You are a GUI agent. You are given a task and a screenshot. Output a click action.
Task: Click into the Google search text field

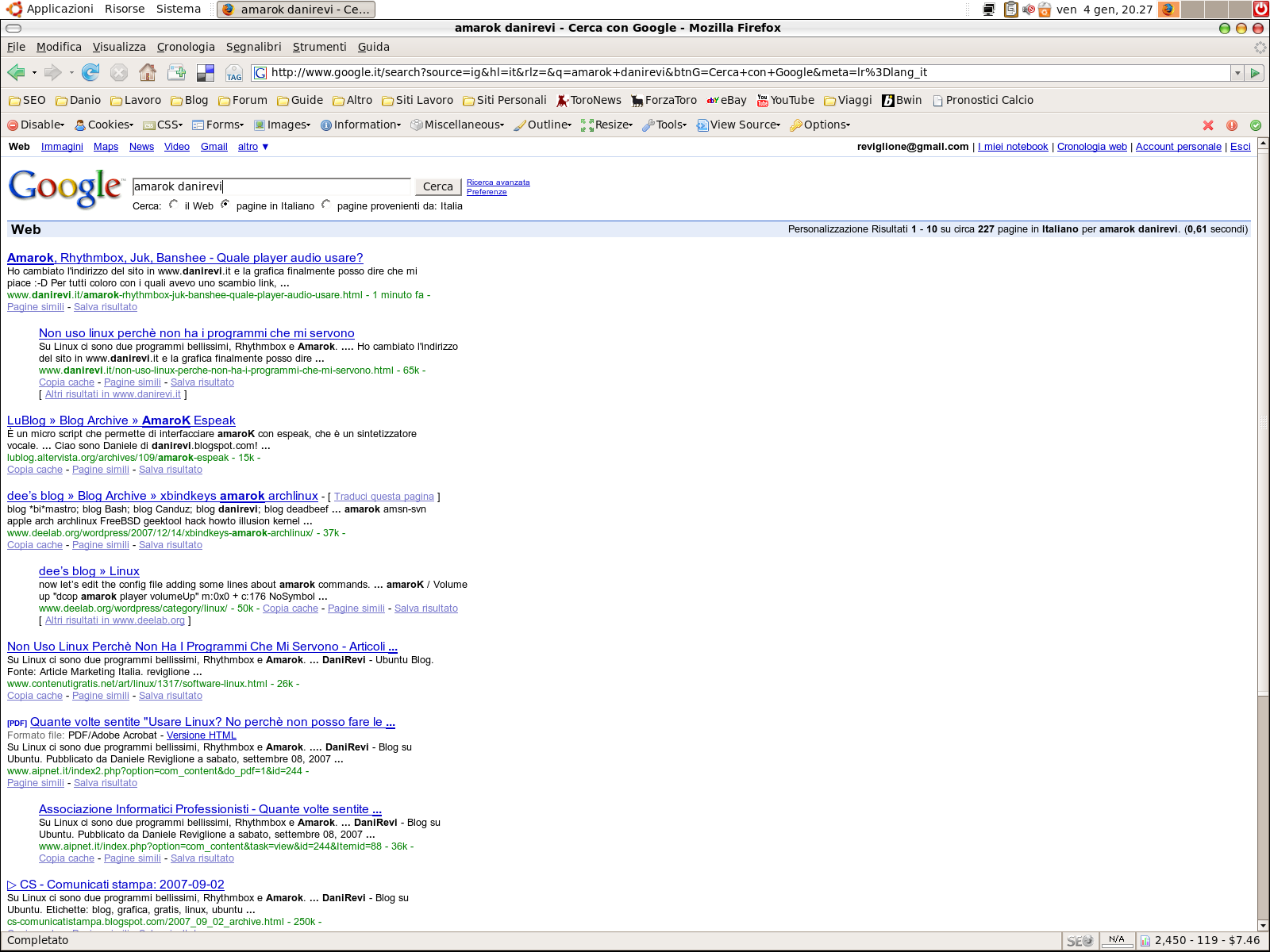(x=271, y=186)
